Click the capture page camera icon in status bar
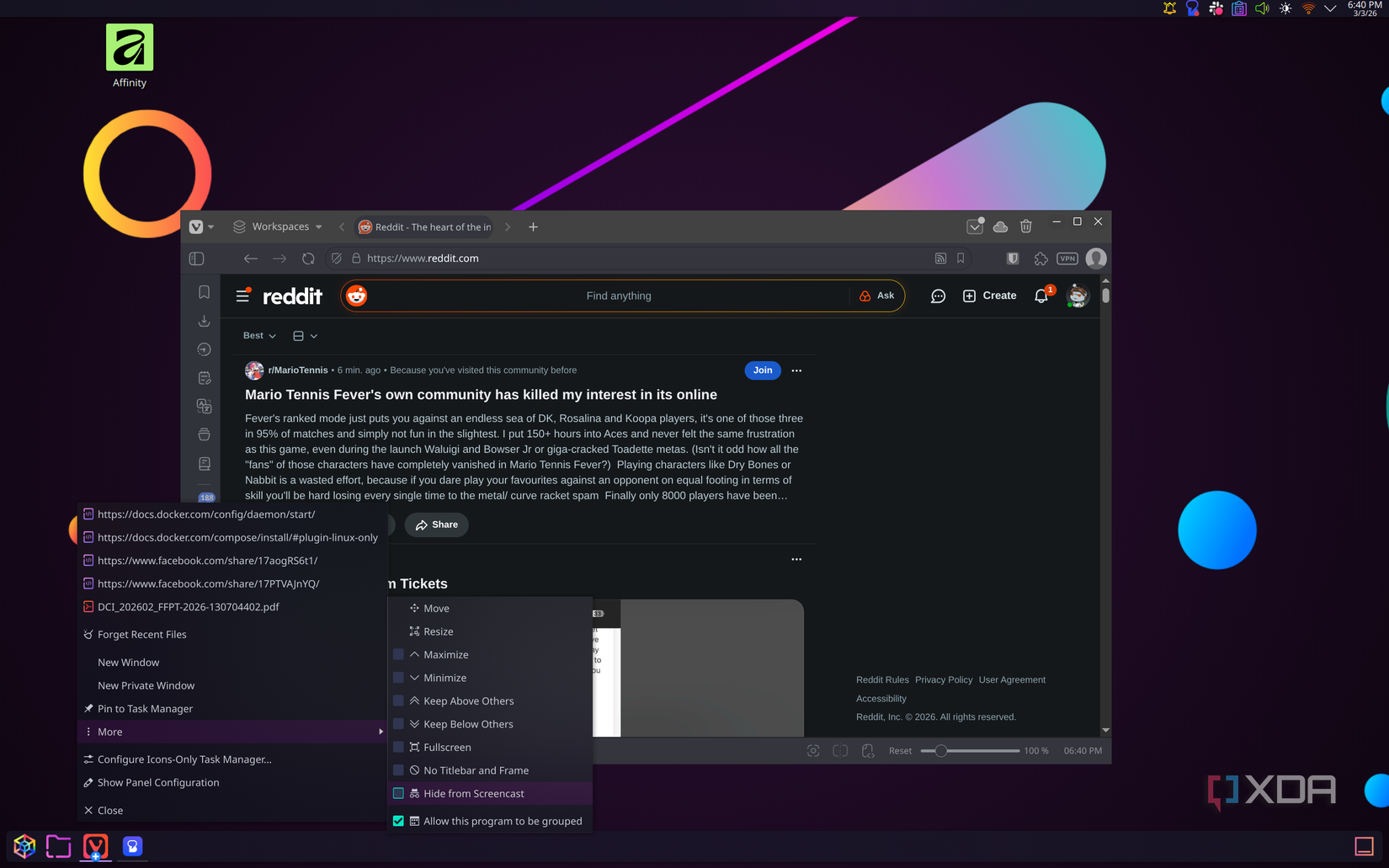1389x868 pixels. [x=813, y=750]
